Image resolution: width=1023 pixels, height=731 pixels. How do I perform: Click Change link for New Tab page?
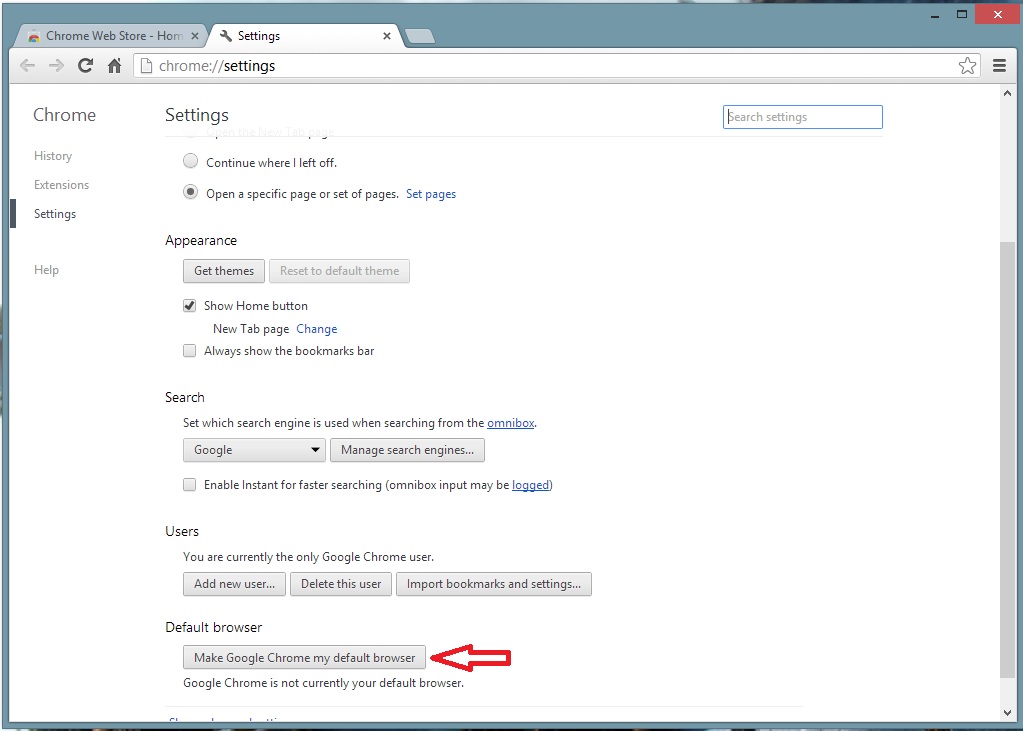316,329
